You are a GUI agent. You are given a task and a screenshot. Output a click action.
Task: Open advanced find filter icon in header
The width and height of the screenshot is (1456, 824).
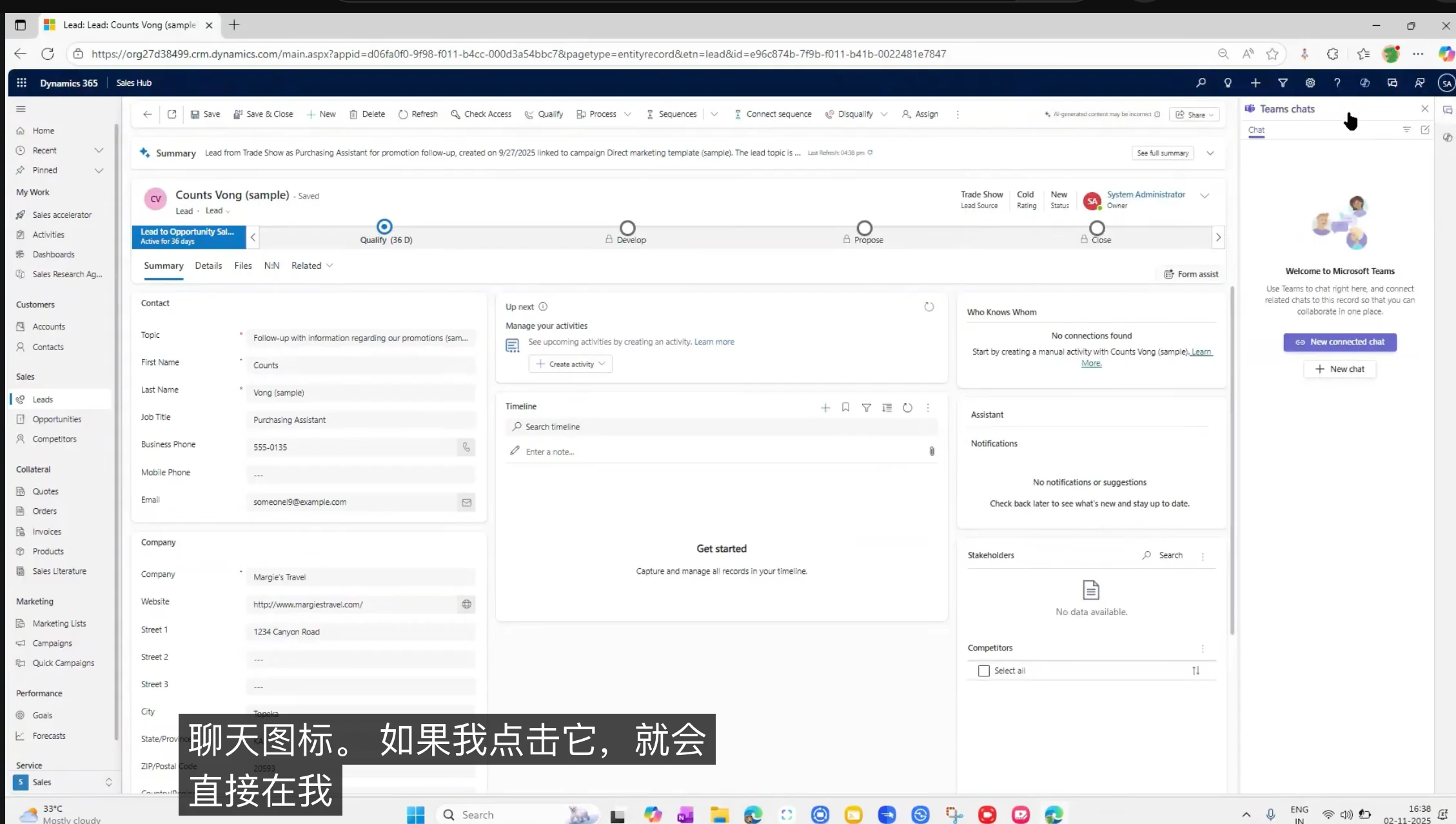pyautogui.click(x=1283, y=83)
